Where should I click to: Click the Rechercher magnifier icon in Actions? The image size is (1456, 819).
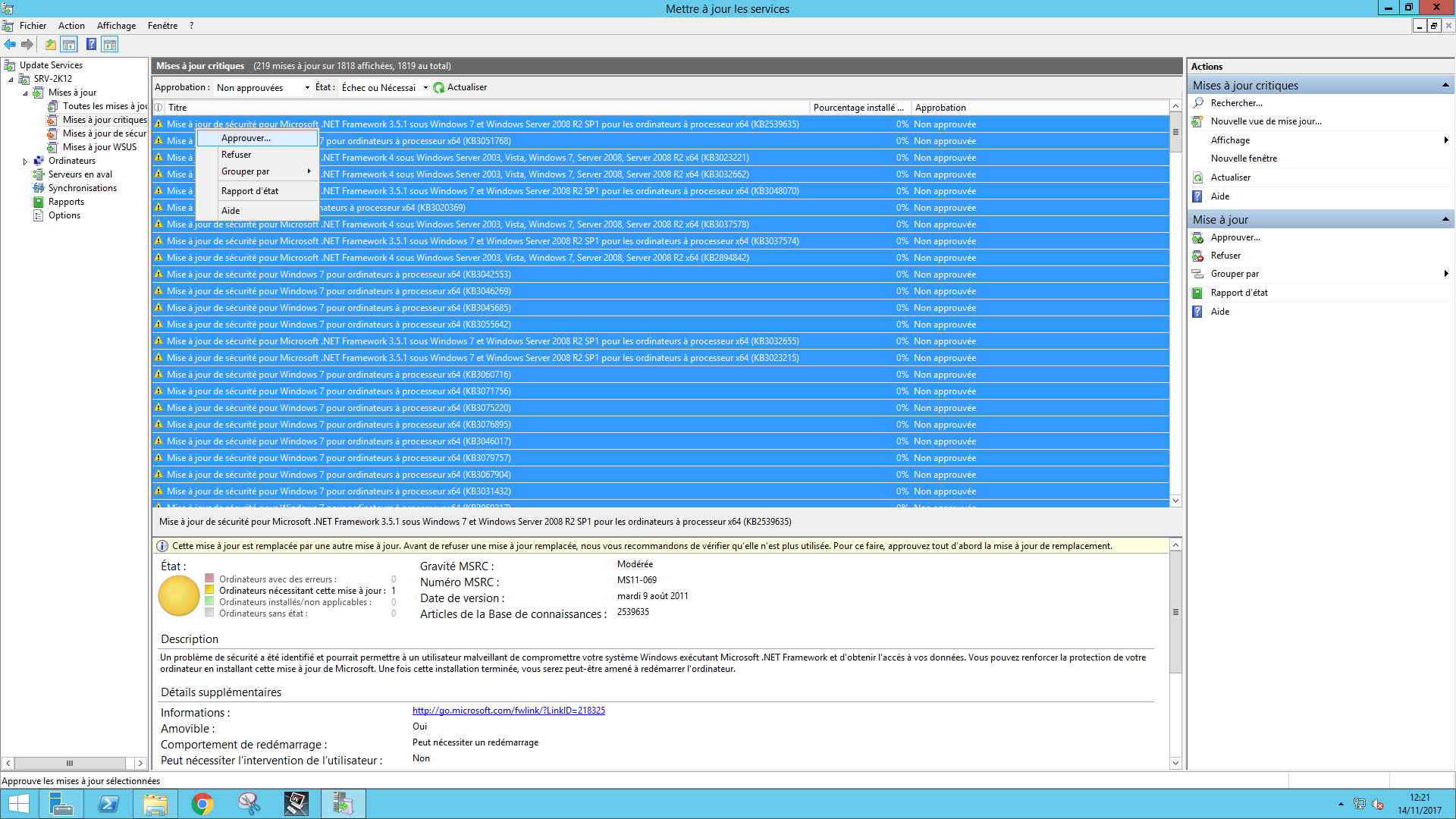pos(1198,103)
